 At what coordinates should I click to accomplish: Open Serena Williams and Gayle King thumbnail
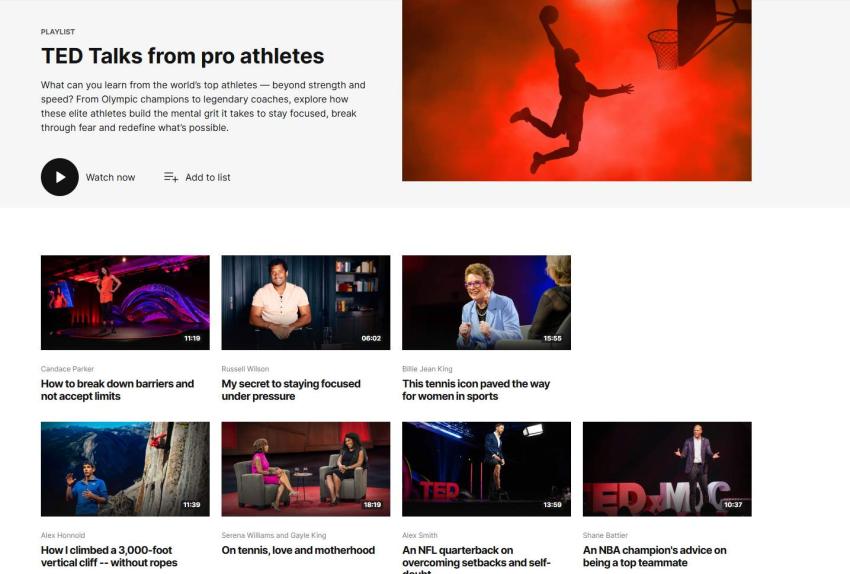click(306, 469)
